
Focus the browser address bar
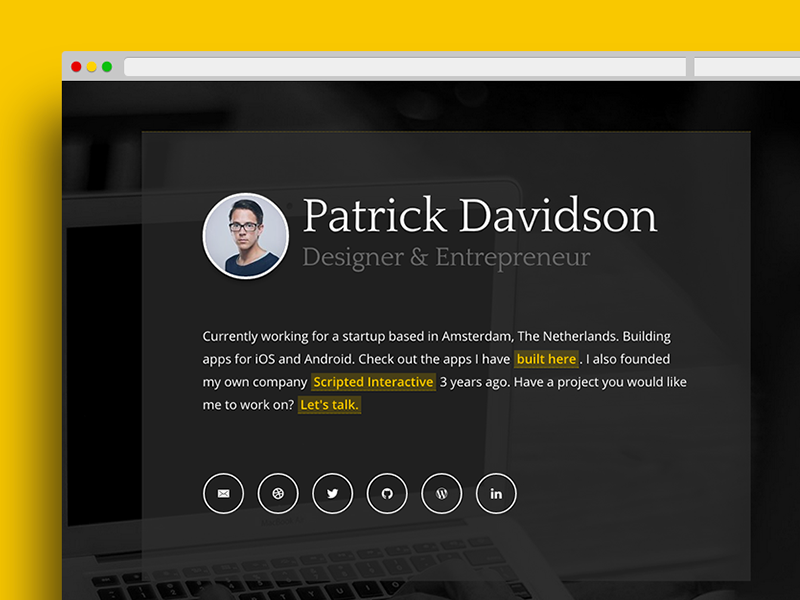coord(405,67)
